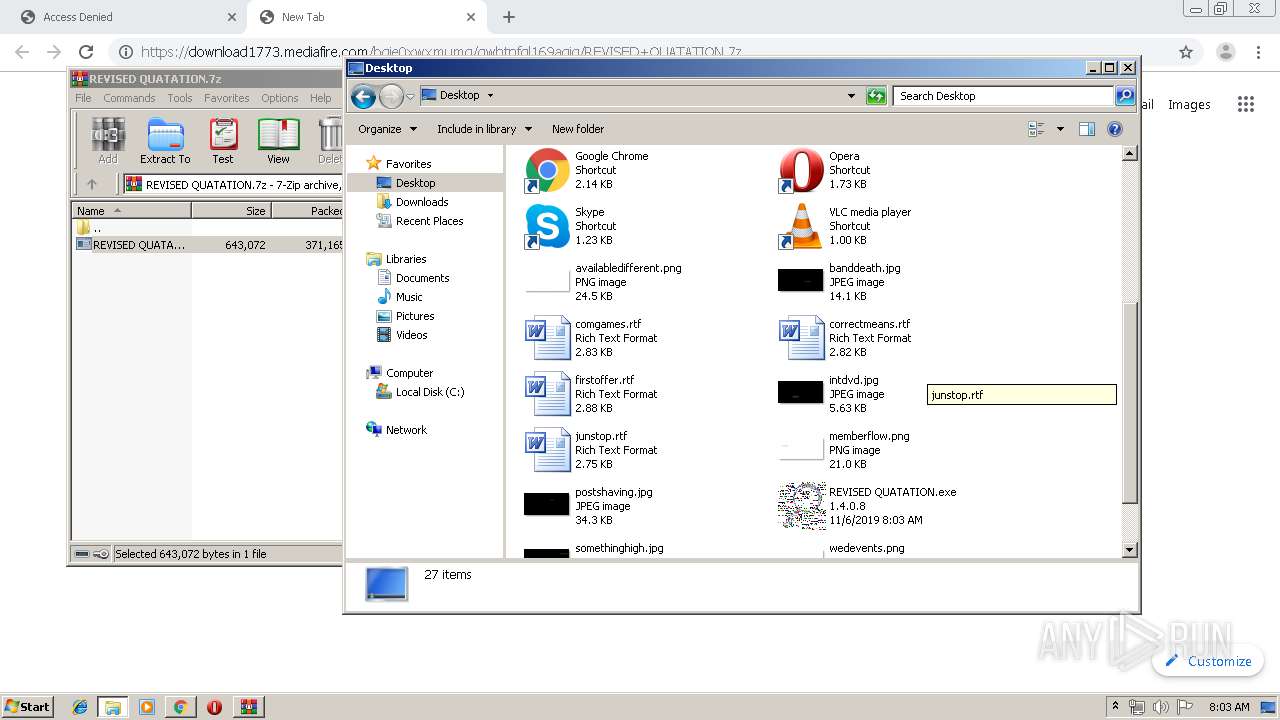The height and width of the screenshot is (720, 1280).
Task: Open Chrome from the taskbar
Action: coord(180,707)
